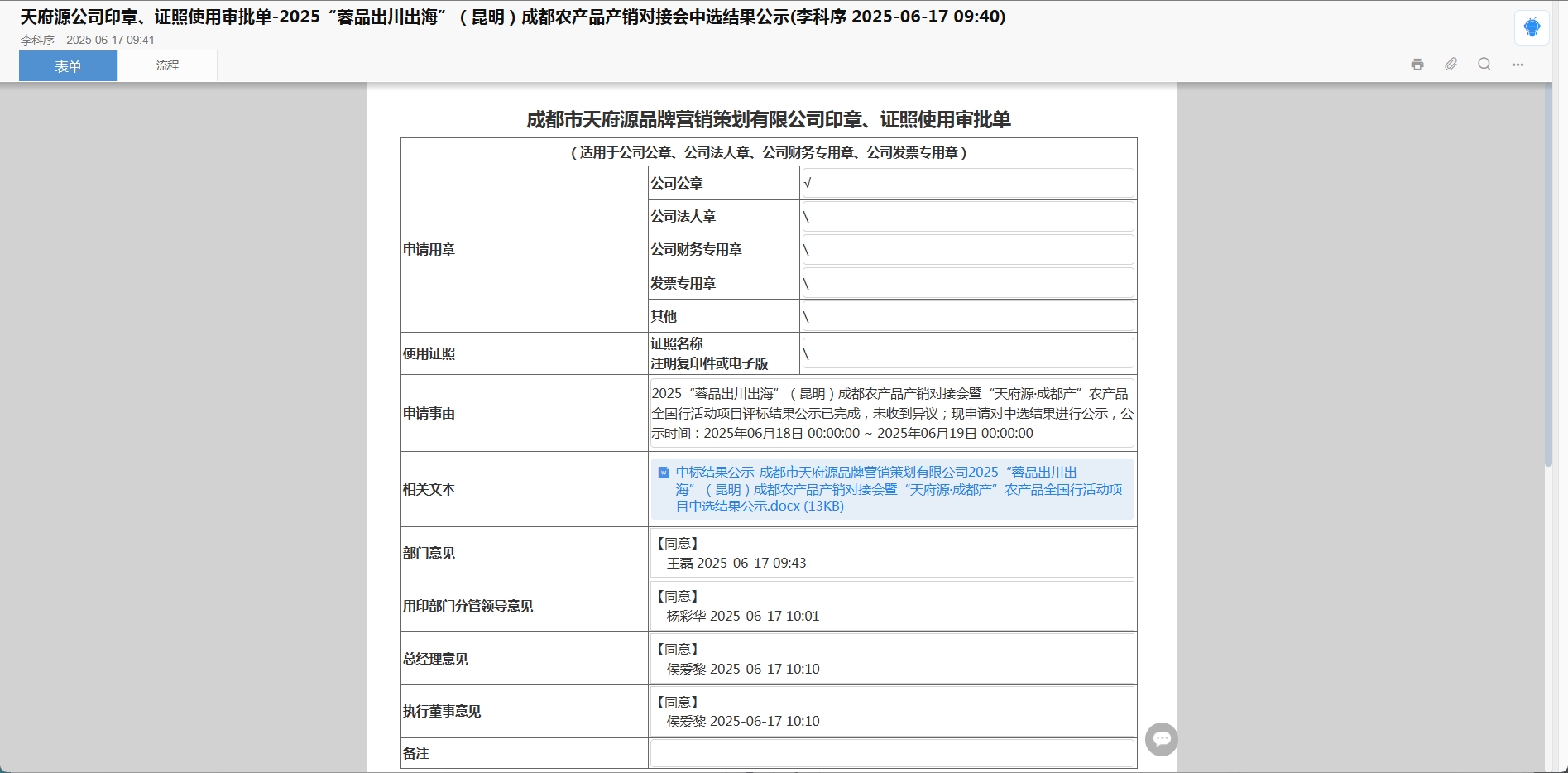The image size is (1568, 773).
Task: Open the more options ellipsis menu
Action: pyautogui.click(x=1518, y=65)
